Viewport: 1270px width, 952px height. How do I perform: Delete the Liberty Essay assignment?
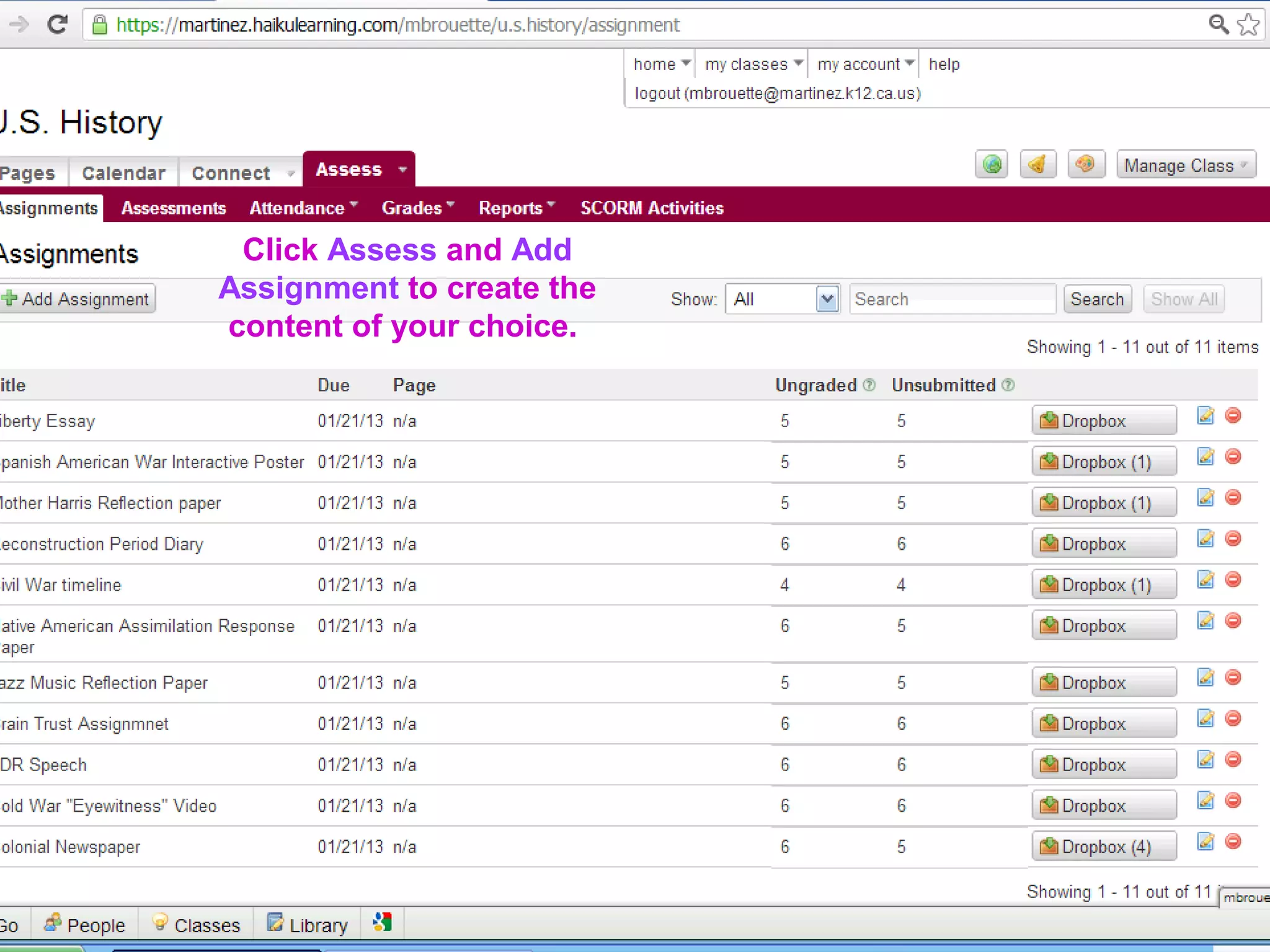coord(1233,415)
